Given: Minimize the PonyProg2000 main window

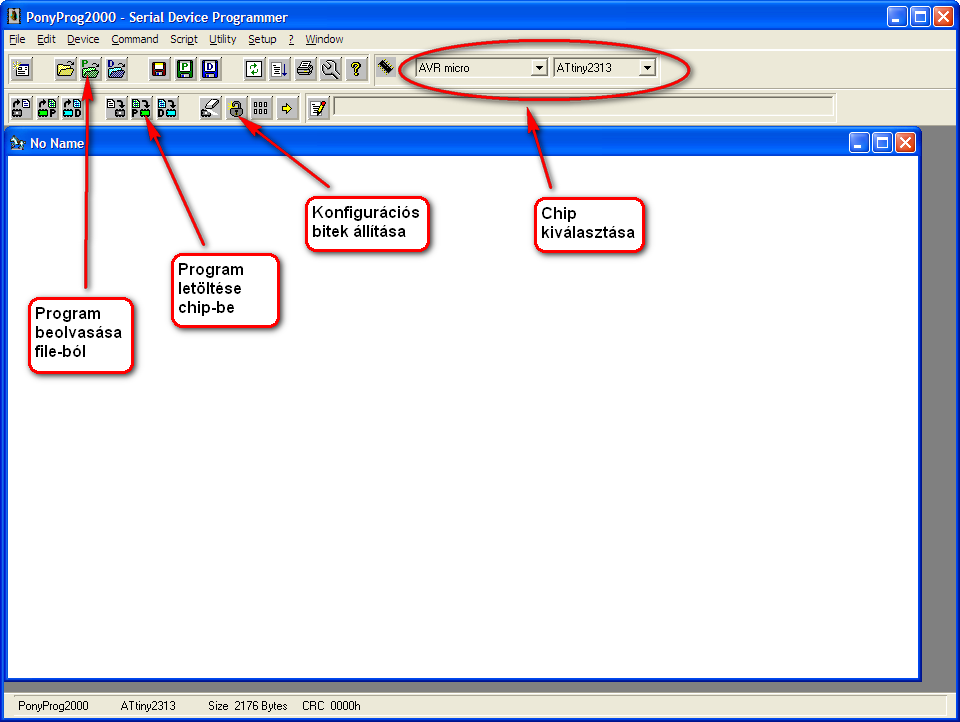Looking at the screenshot, I should [897, 17].
